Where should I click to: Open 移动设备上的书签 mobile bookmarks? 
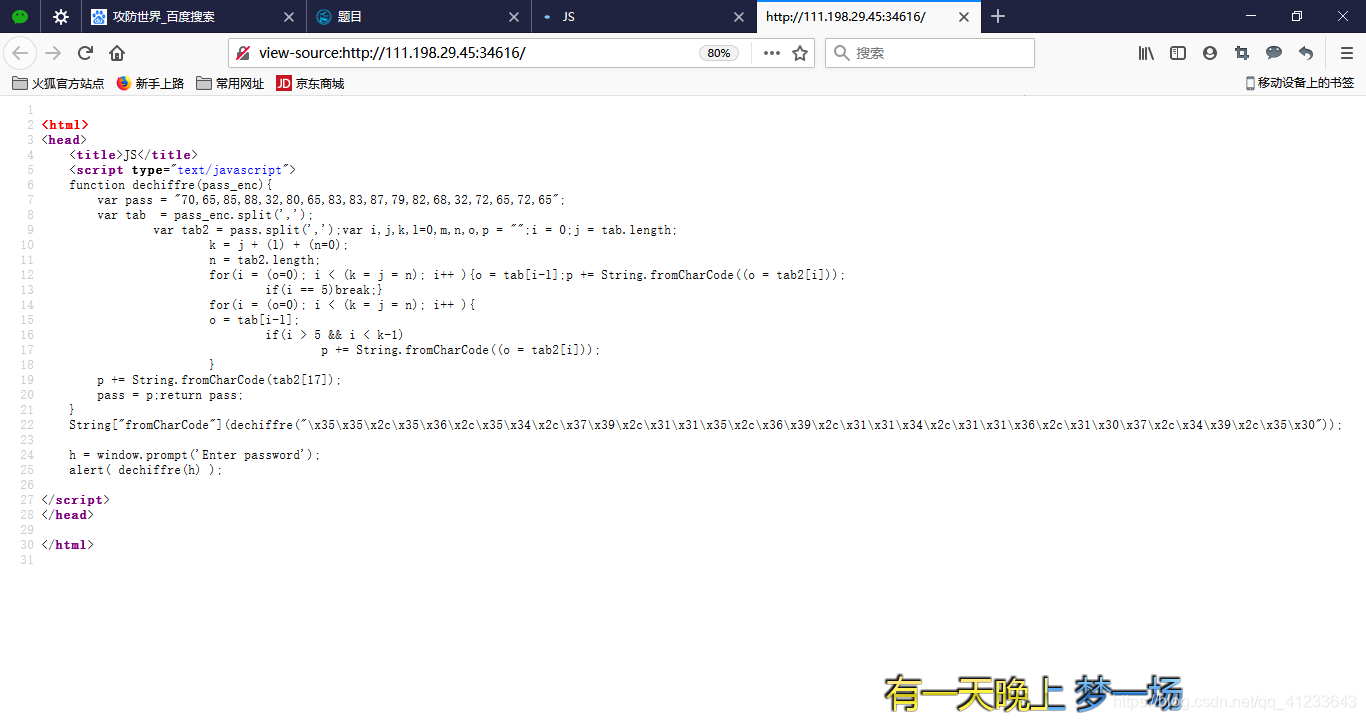click(x=1300, y=84)
